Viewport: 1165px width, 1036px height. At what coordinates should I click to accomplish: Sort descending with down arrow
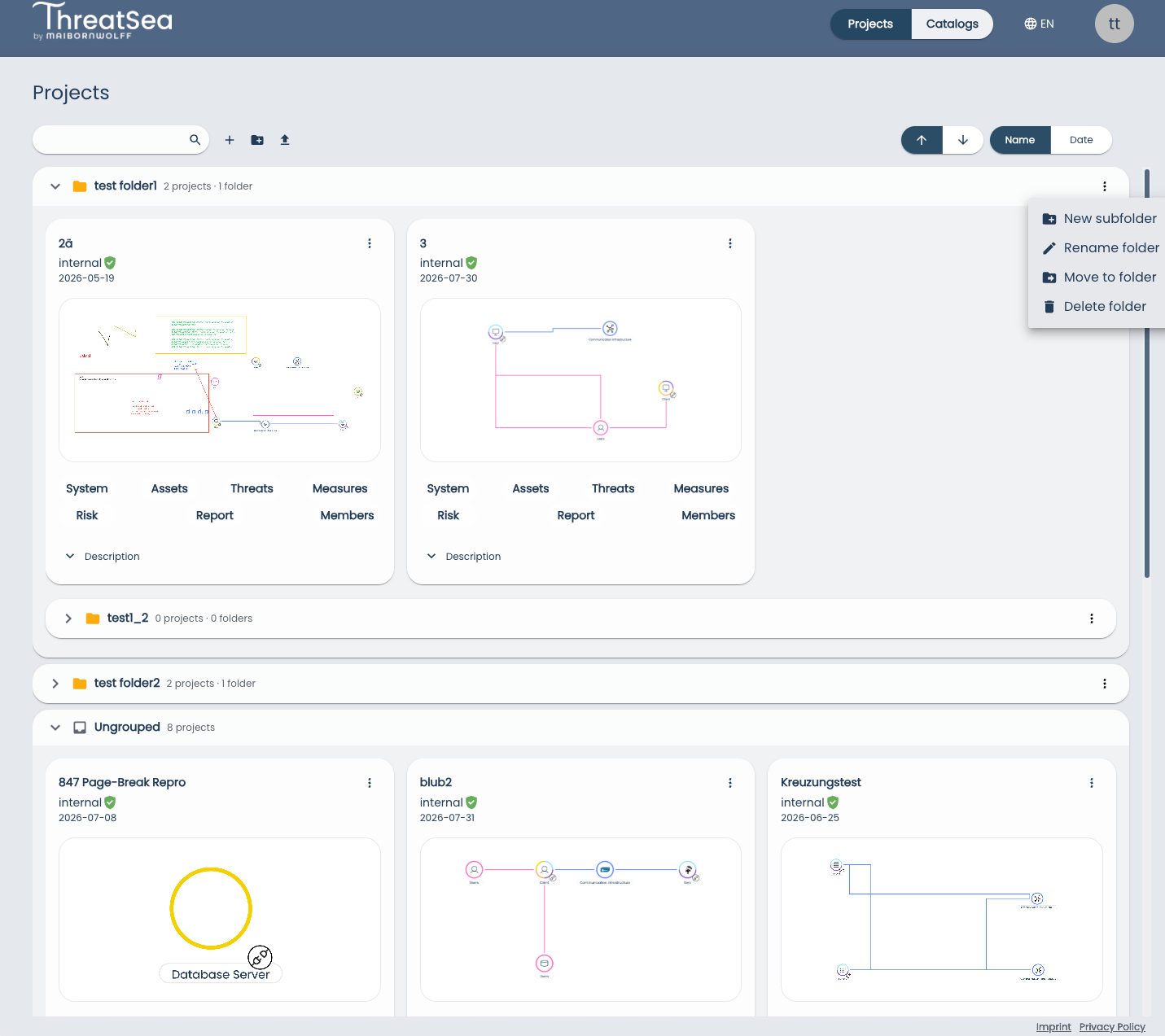click(x=963, y=140)
